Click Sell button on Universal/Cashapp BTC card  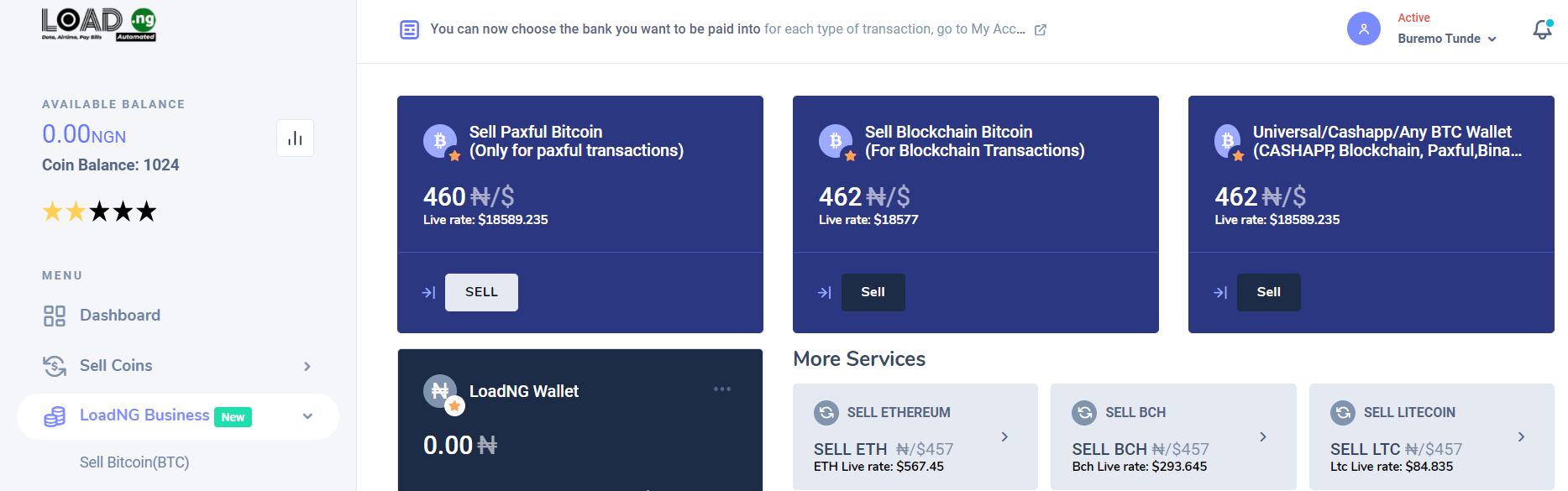[x=1268, y=292]
